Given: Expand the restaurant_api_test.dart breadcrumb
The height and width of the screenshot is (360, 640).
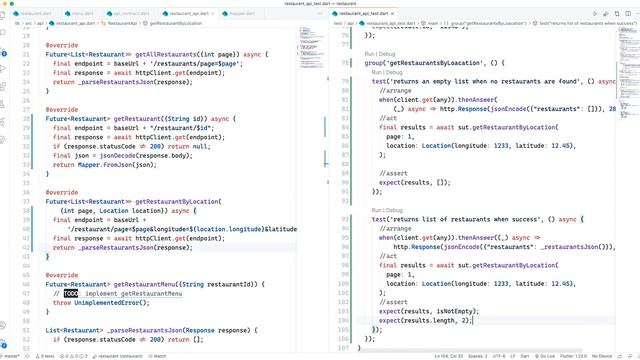Looking at the screenshot, I should coord(387,23).
